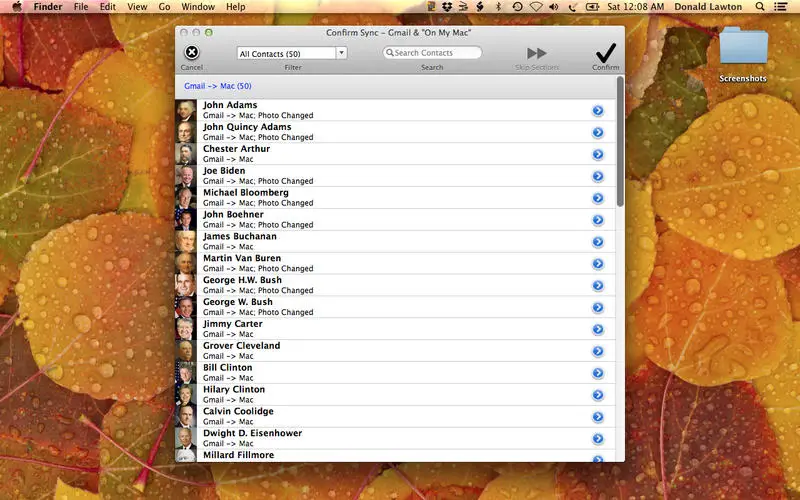Select the Grover Cleveland contact name

point(241,346)
